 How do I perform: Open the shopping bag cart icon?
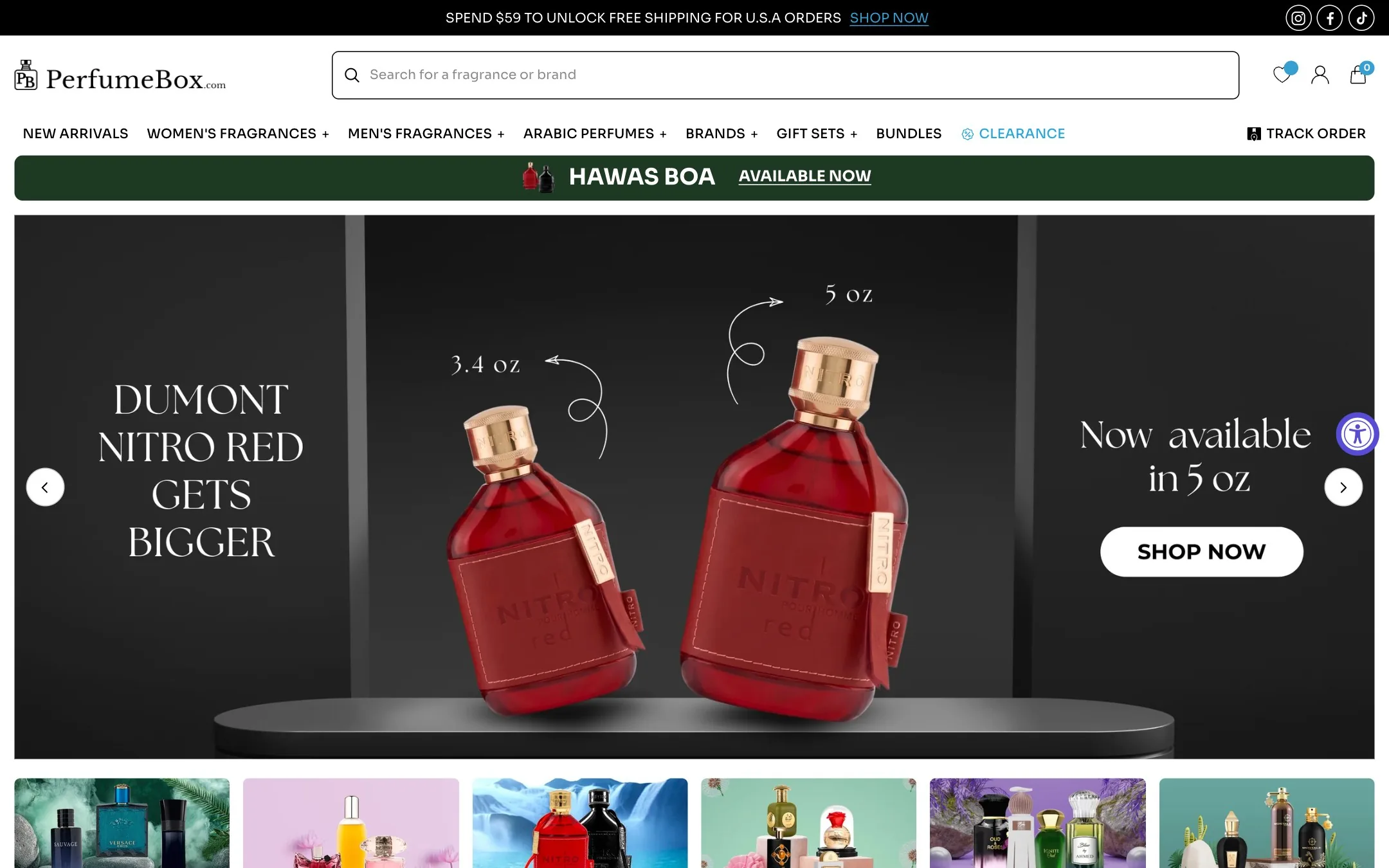(x=1358, y=75)
